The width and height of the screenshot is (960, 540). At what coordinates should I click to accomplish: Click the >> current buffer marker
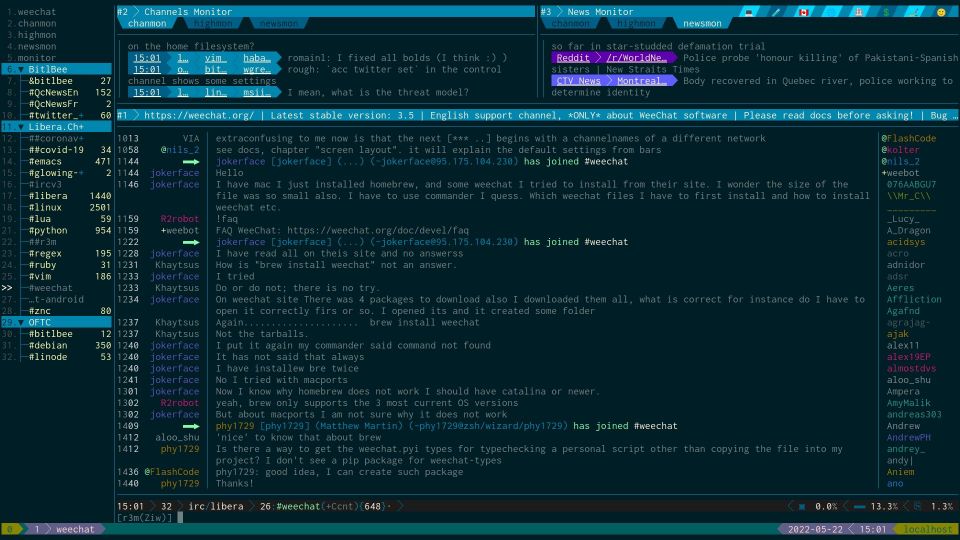pos(7,288)
